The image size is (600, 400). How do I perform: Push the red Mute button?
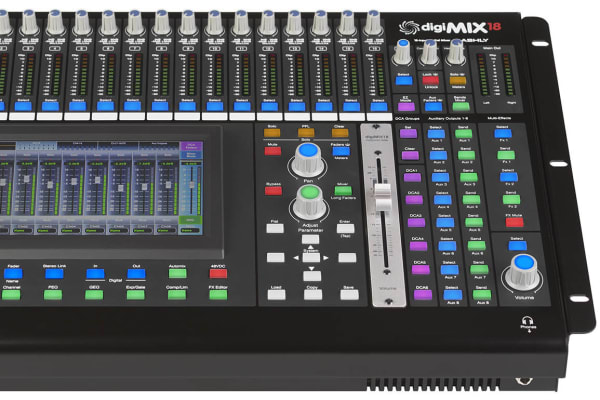tap(273, 151)
